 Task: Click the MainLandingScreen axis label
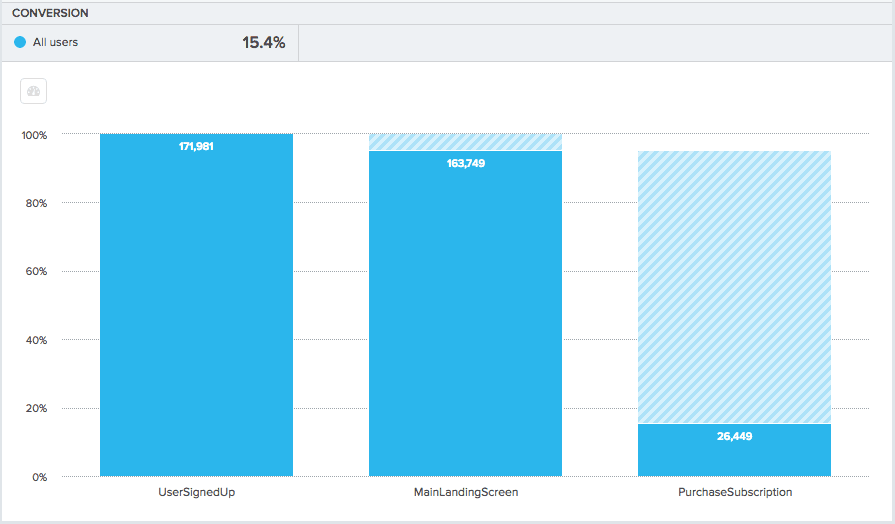465,492
